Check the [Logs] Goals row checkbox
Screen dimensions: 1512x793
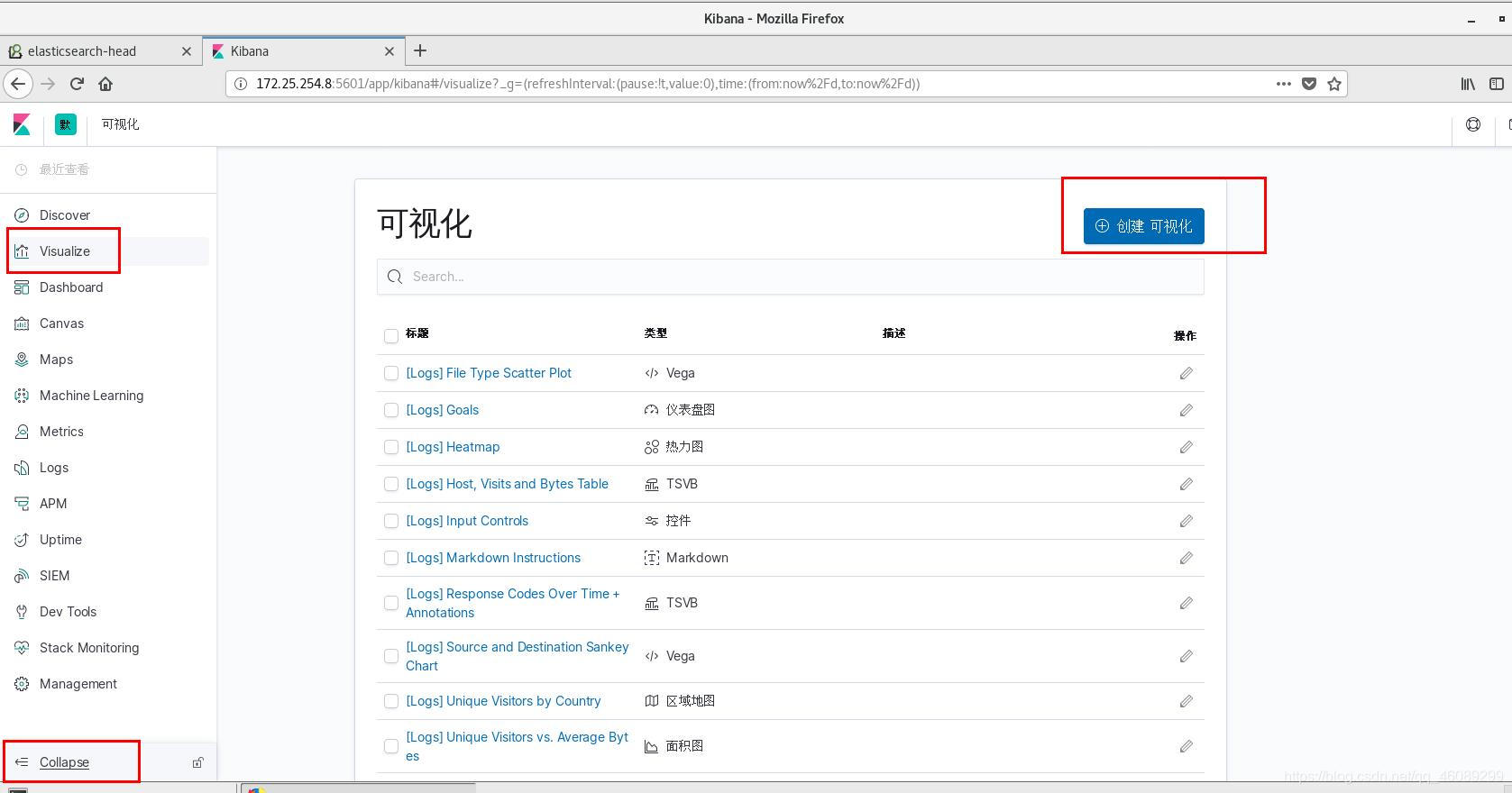coord(391,410)
